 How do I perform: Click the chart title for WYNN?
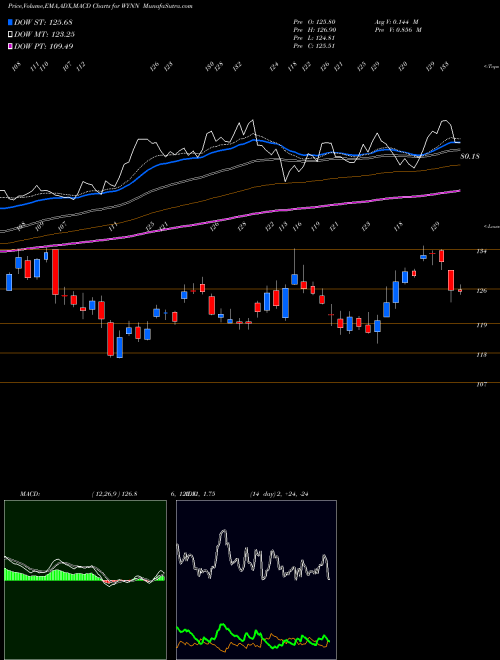[x=101, y=7]
